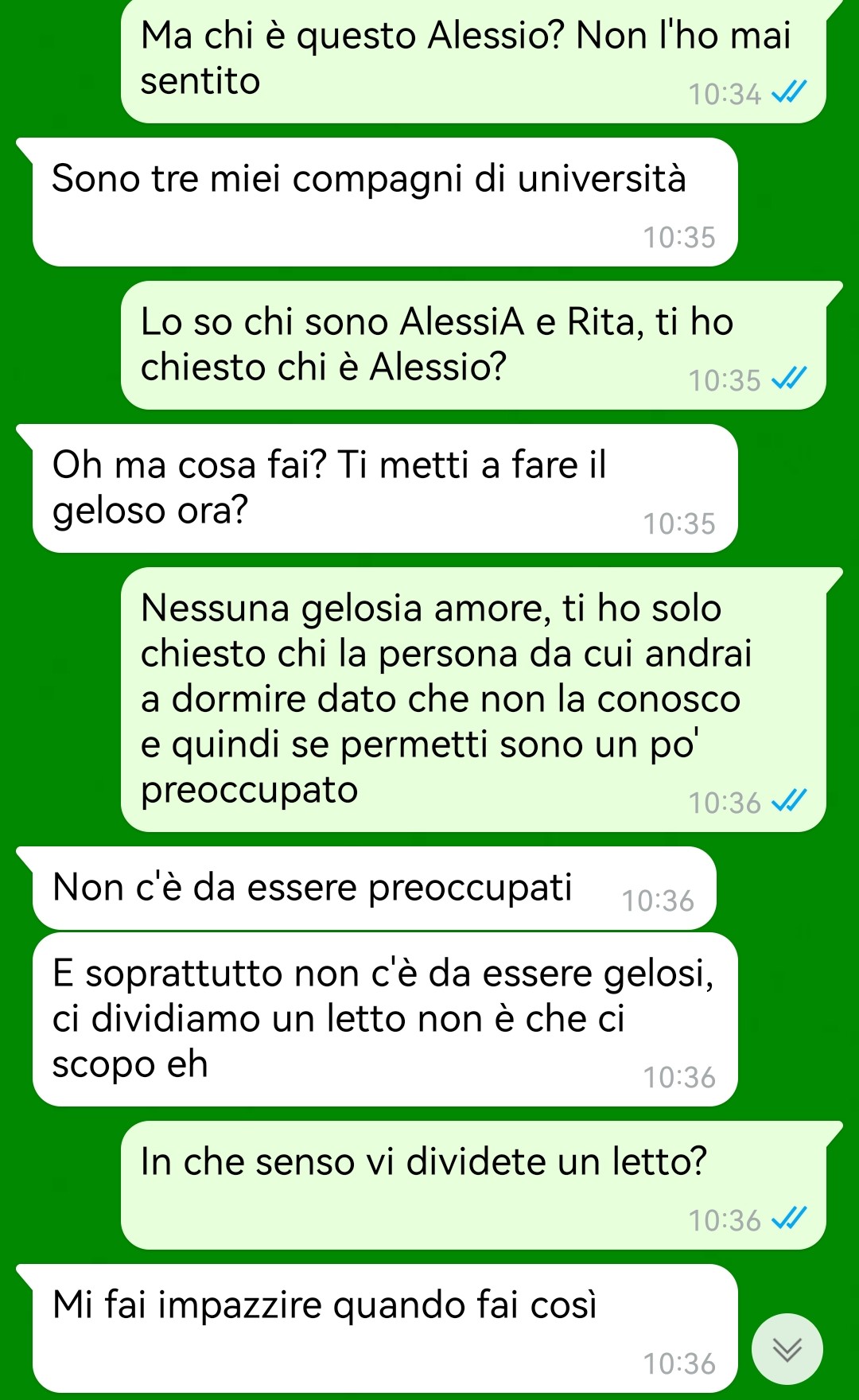Tap blue ticks on 'In che senso vi dividete' message
The image size is (859, 1400).
(x=790, y=1219)
